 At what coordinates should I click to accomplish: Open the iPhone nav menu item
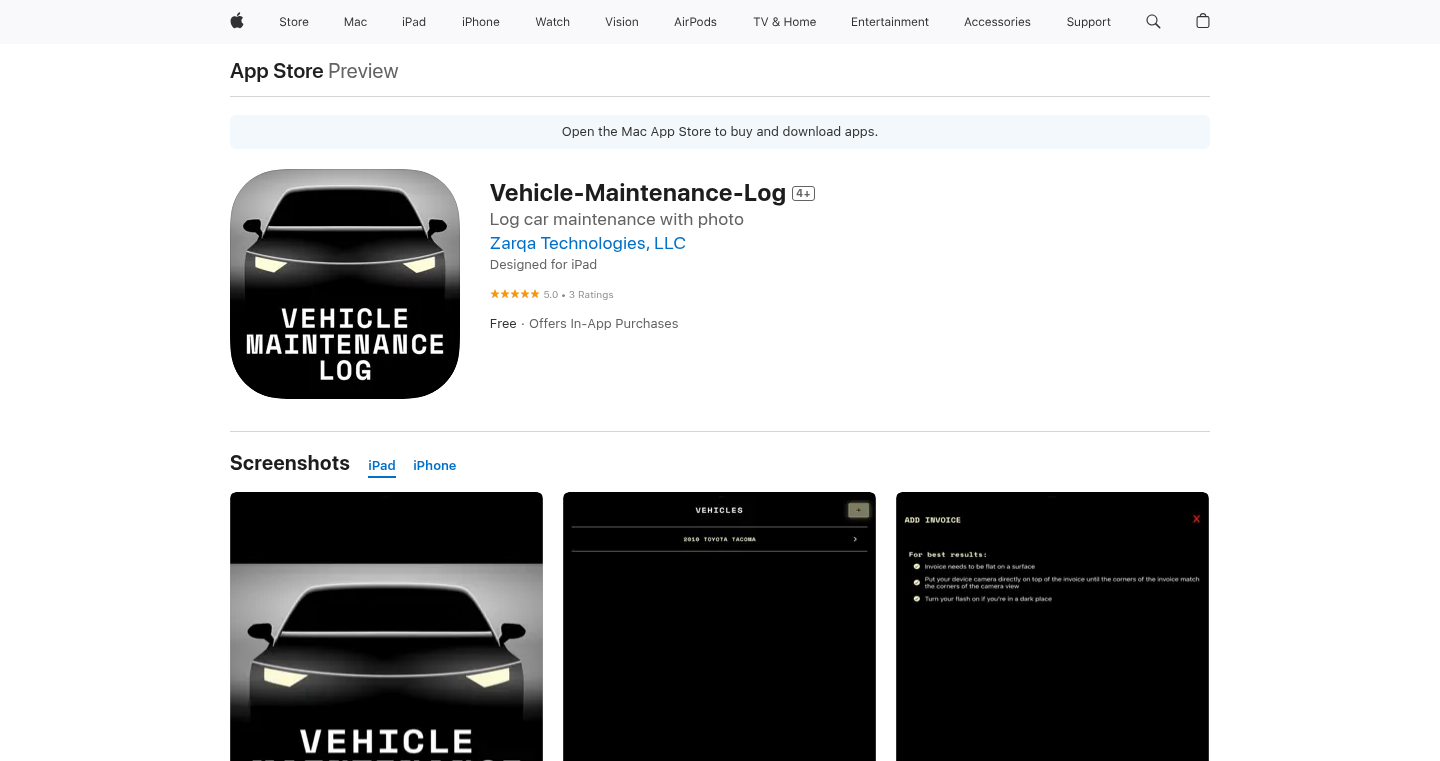coord(481,22)
